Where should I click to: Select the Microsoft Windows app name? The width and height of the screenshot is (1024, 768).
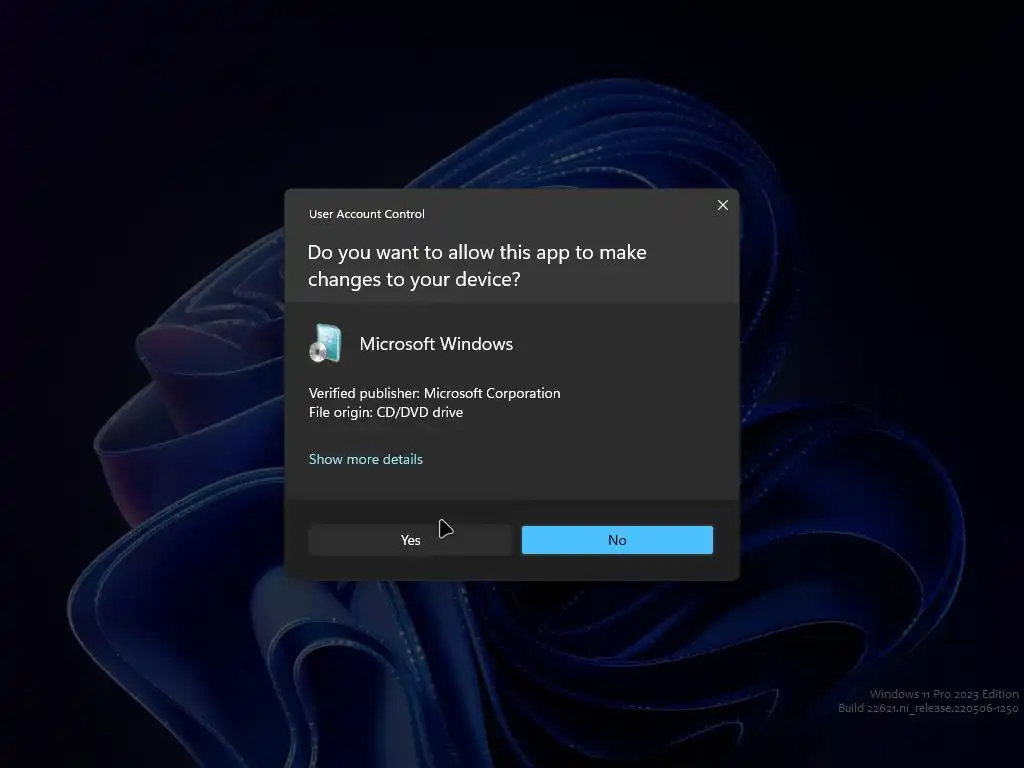tap(436, 344)
